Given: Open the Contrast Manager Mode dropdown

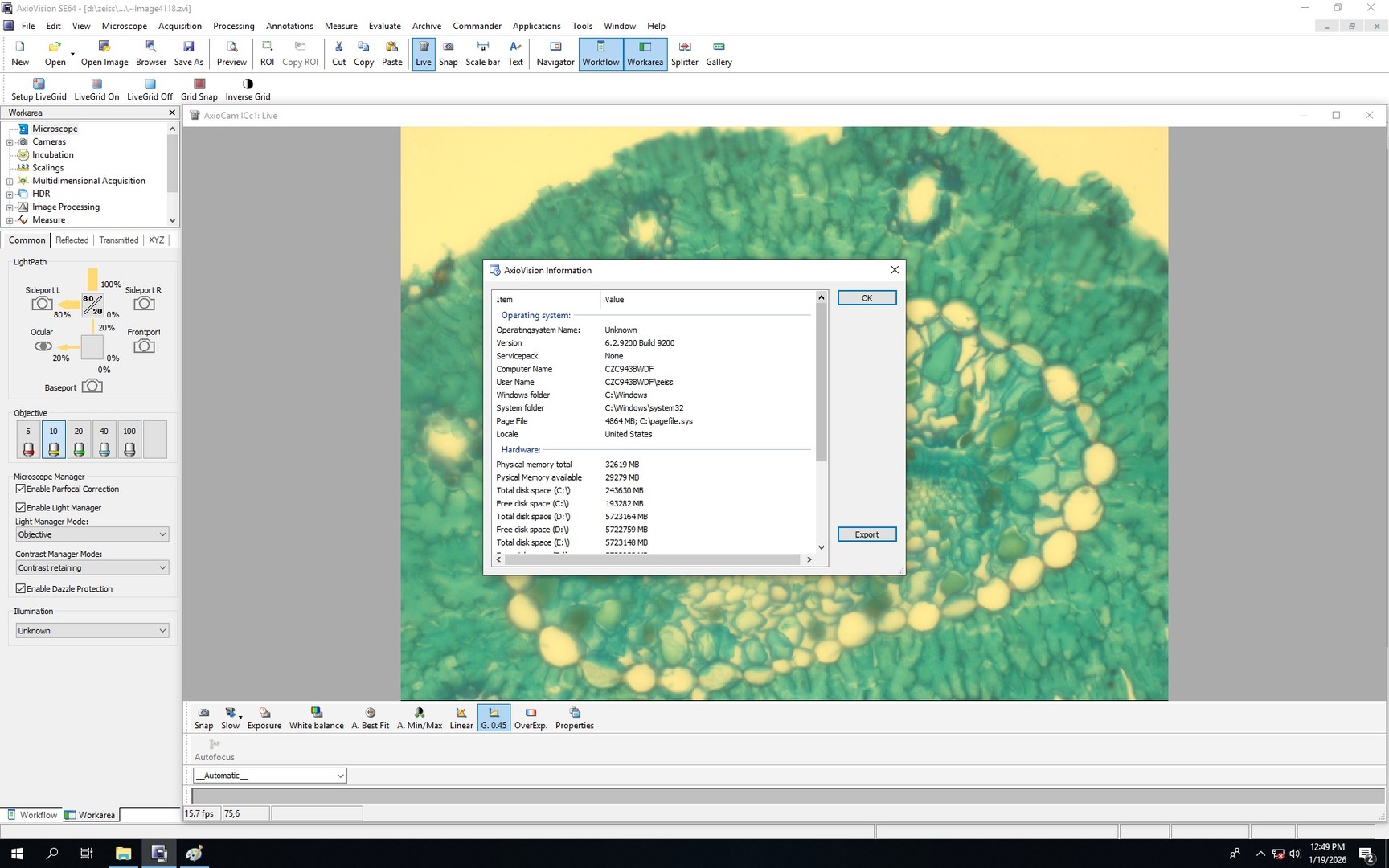Looking at the screenshot, I should 91,567.
